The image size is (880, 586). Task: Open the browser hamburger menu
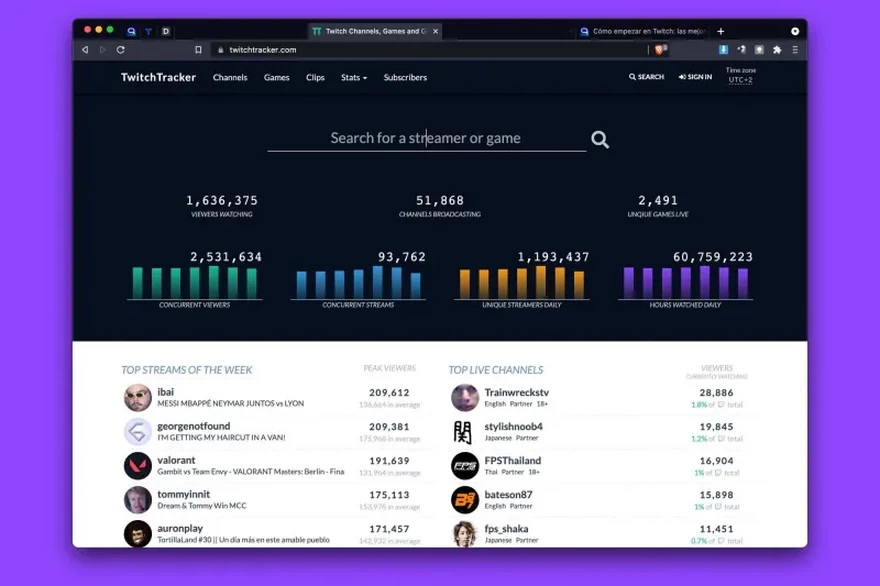[795, 50]
